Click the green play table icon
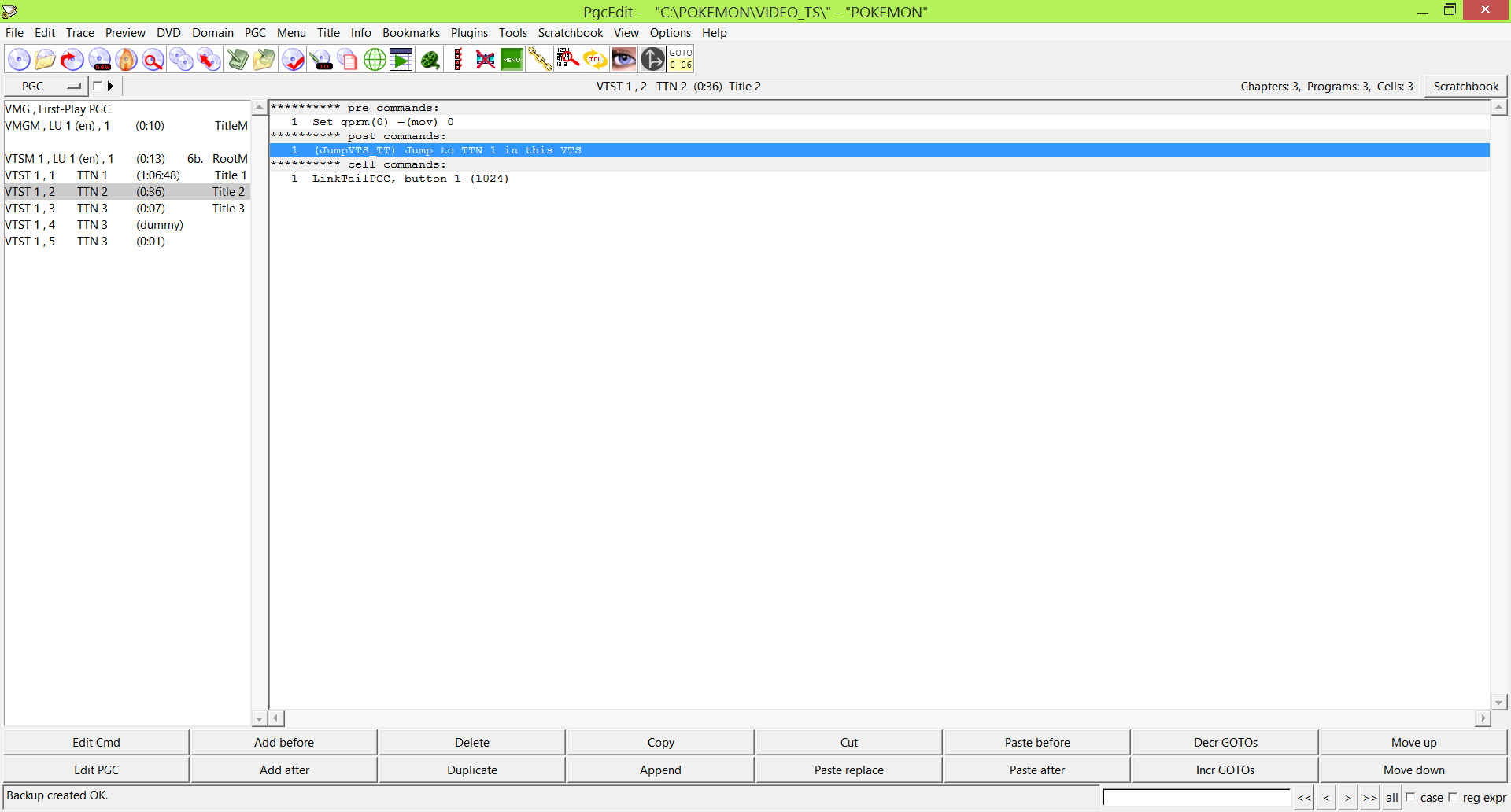The image size is (1511, 812). (x=401, y=59)
